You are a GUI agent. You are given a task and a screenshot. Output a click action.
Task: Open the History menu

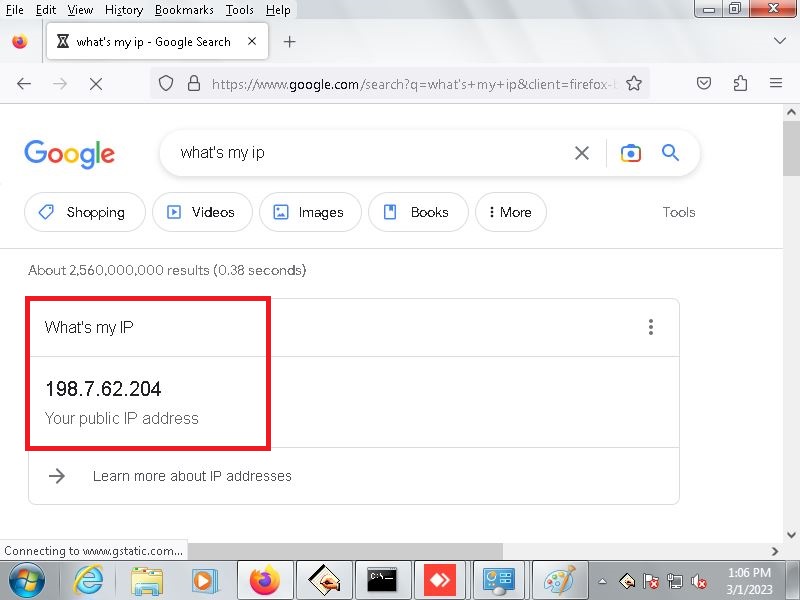tap(124, 10)
